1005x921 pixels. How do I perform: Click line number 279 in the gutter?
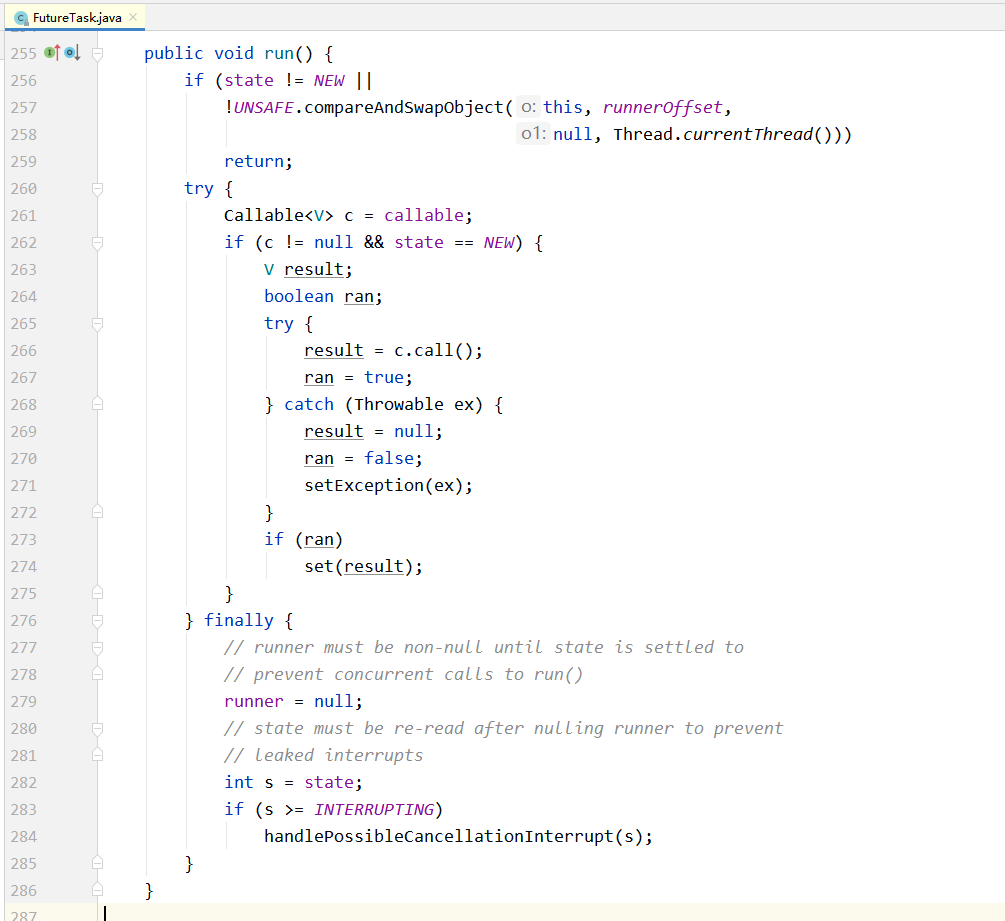click(x=24, y=702)
